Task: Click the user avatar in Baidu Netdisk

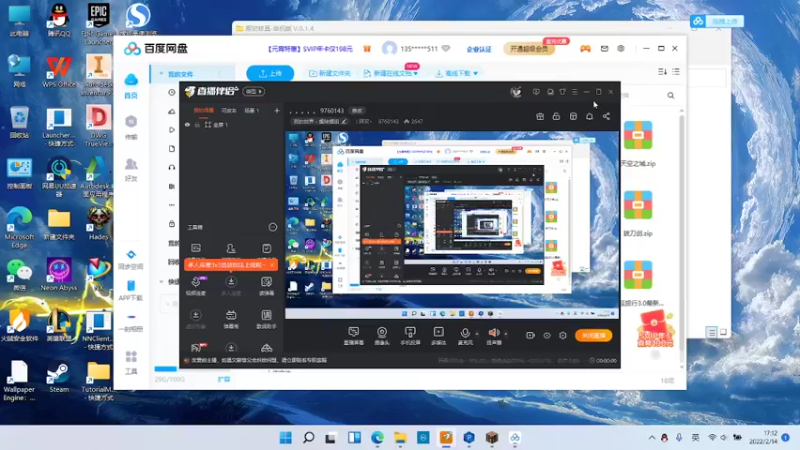Action: click(x=389, y=48)
